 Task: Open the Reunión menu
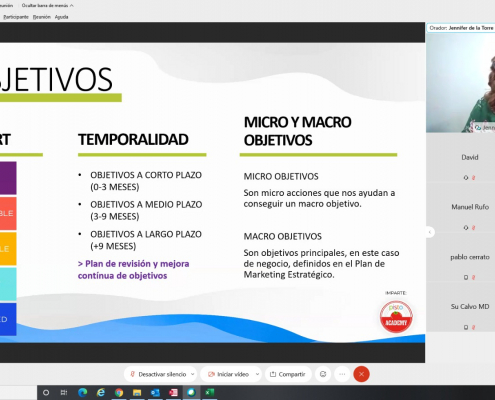coord(42,17)
